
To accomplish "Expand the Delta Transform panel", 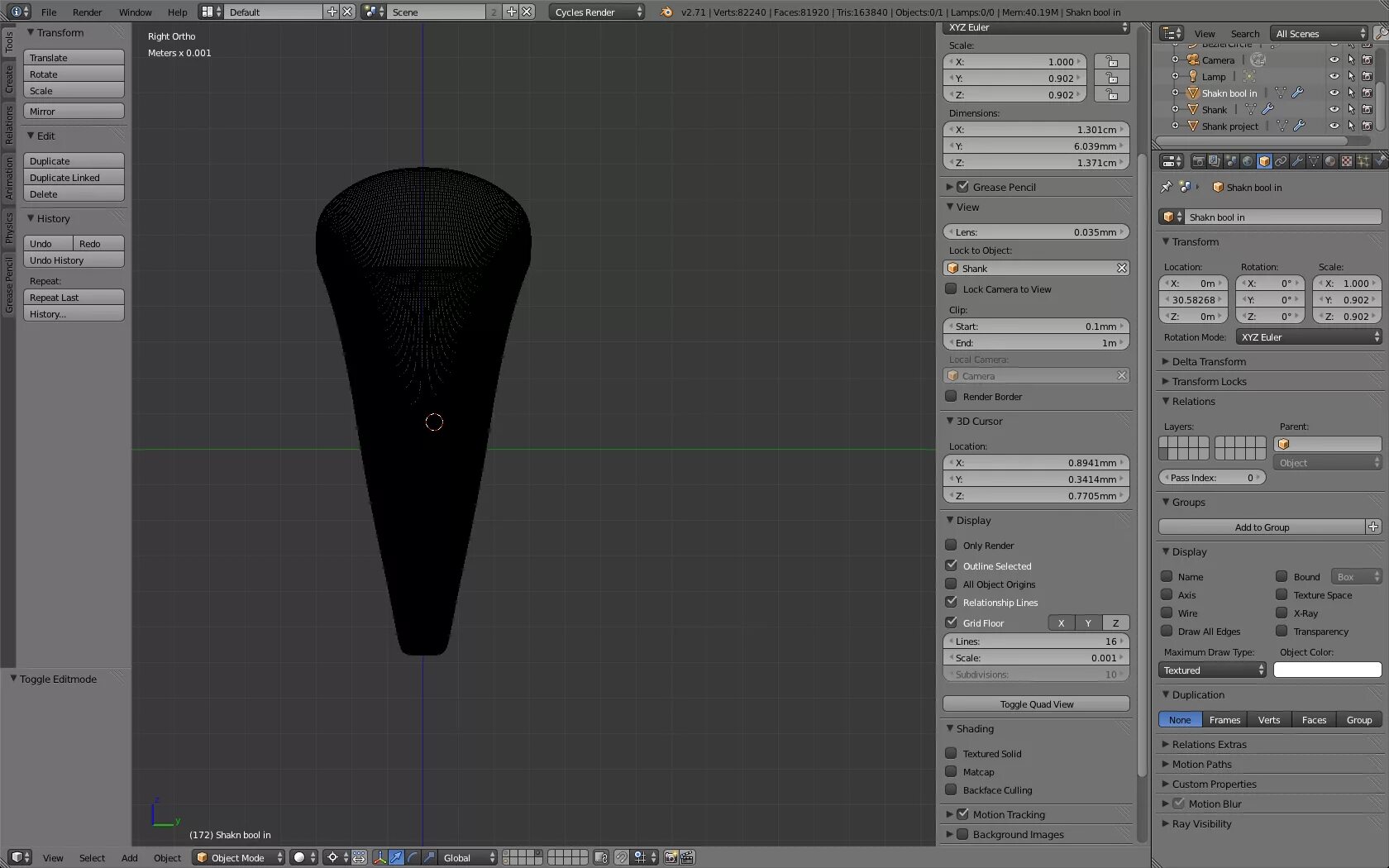I will [x=1209, y=361].
